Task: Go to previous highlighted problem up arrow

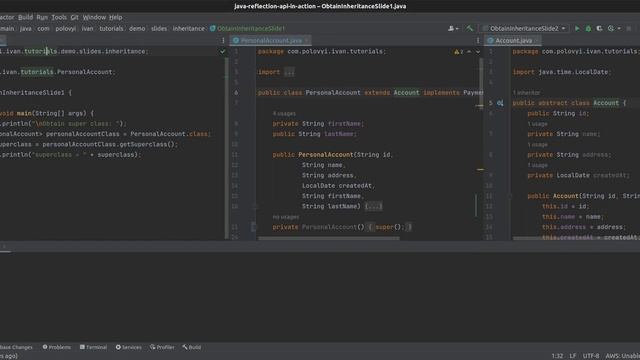Action: click(469, 51)
